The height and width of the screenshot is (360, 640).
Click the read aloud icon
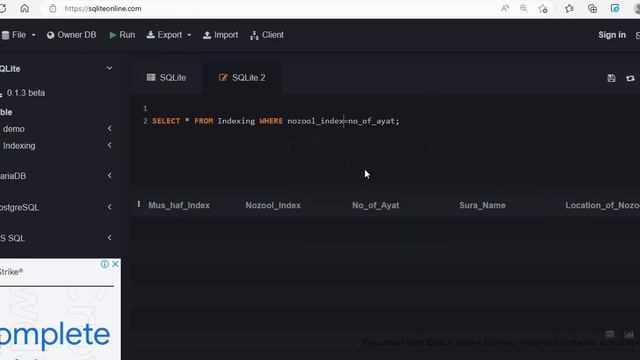(x=505, y=9)
